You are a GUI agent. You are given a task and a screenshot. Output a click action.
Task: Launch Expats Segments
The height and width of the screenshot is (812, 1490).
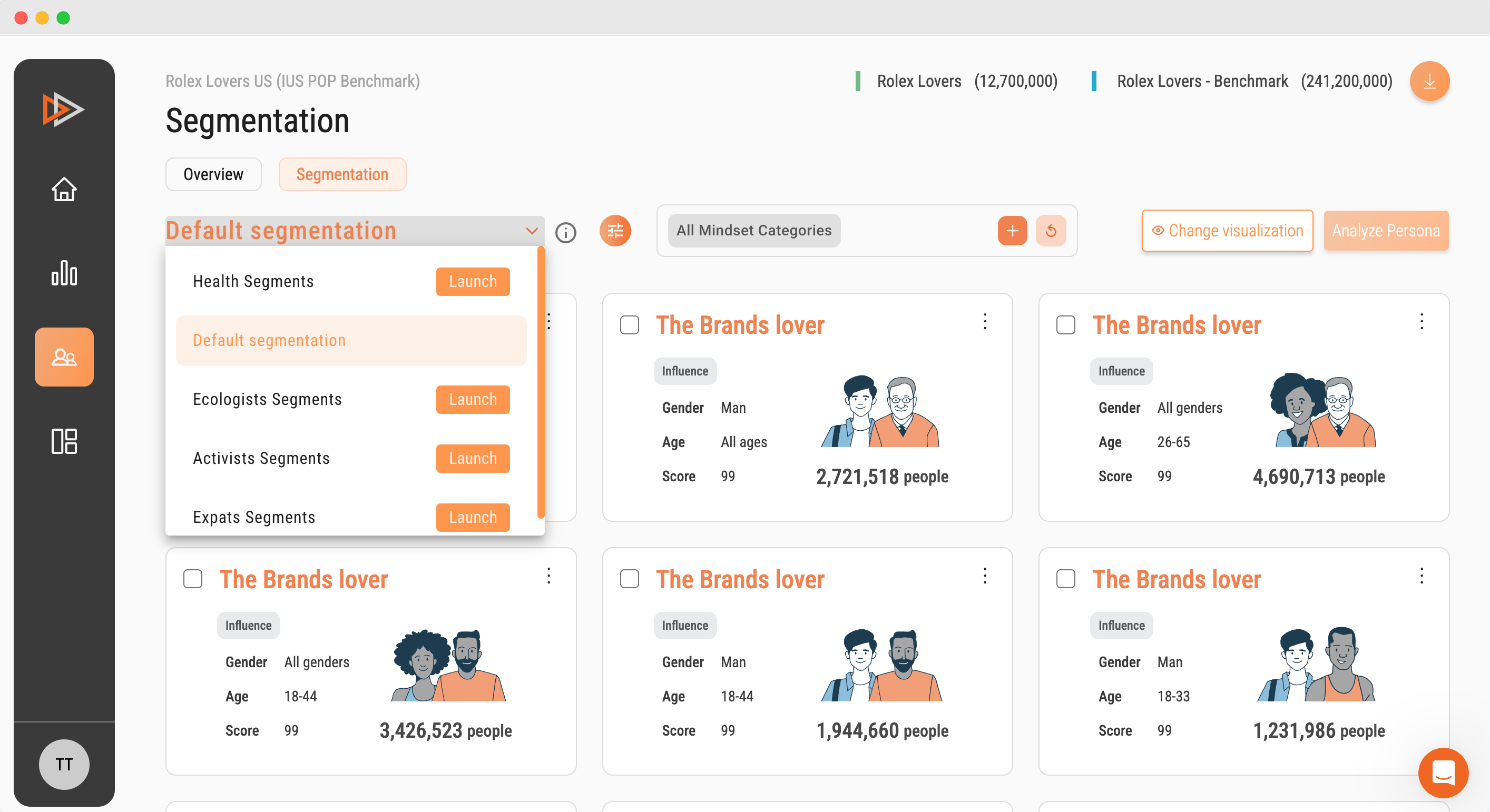coord(473,517)
